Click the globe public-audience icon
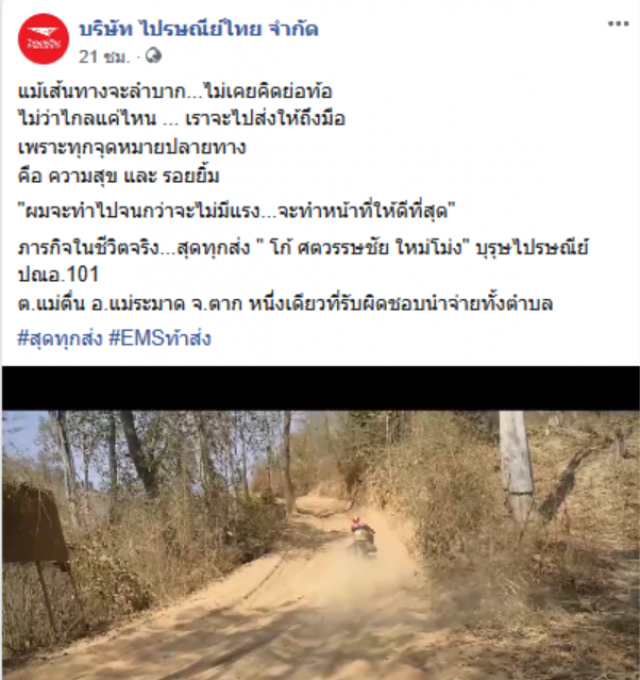The width and height of the screenshot is (640, 680). [153, 56]
